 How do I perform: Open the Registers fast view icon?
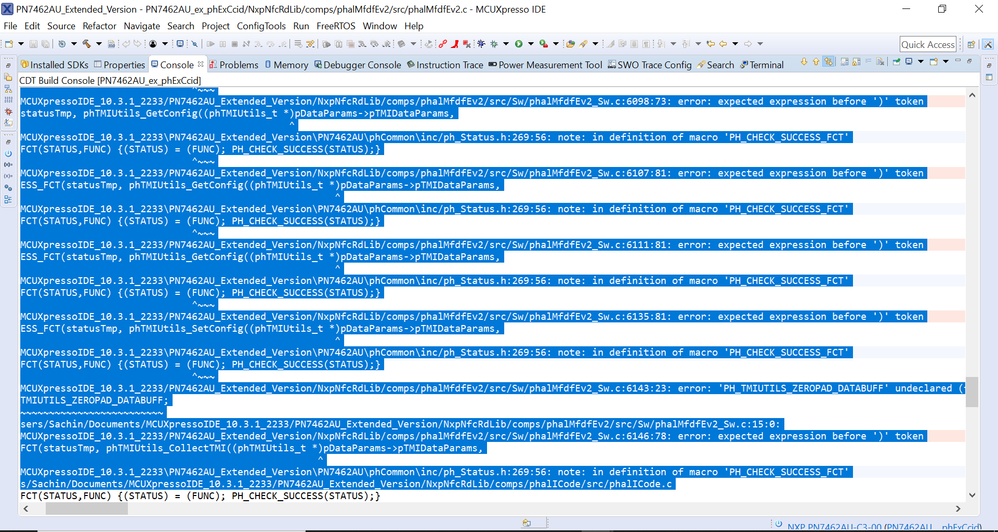8,100
